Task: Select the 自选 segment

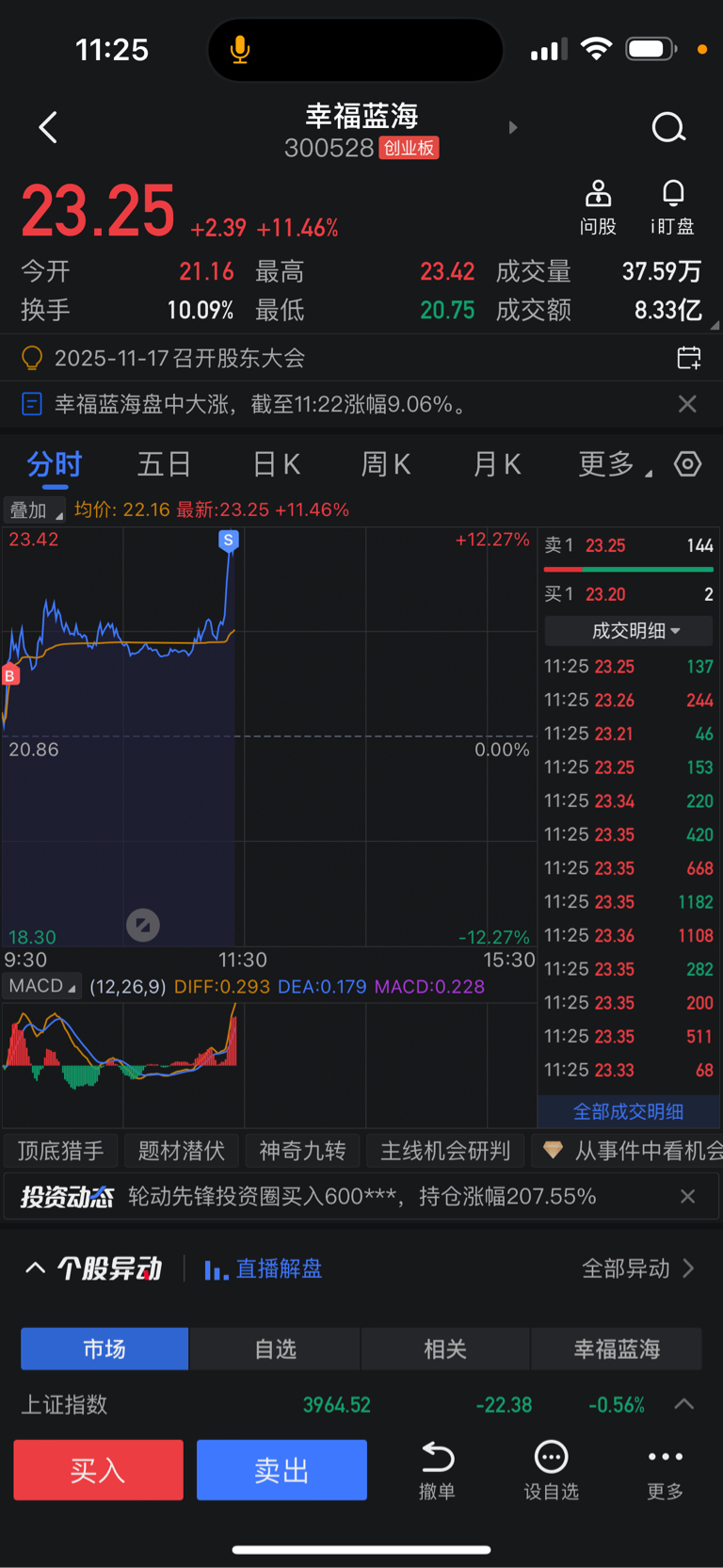Action: (276, 1349)
